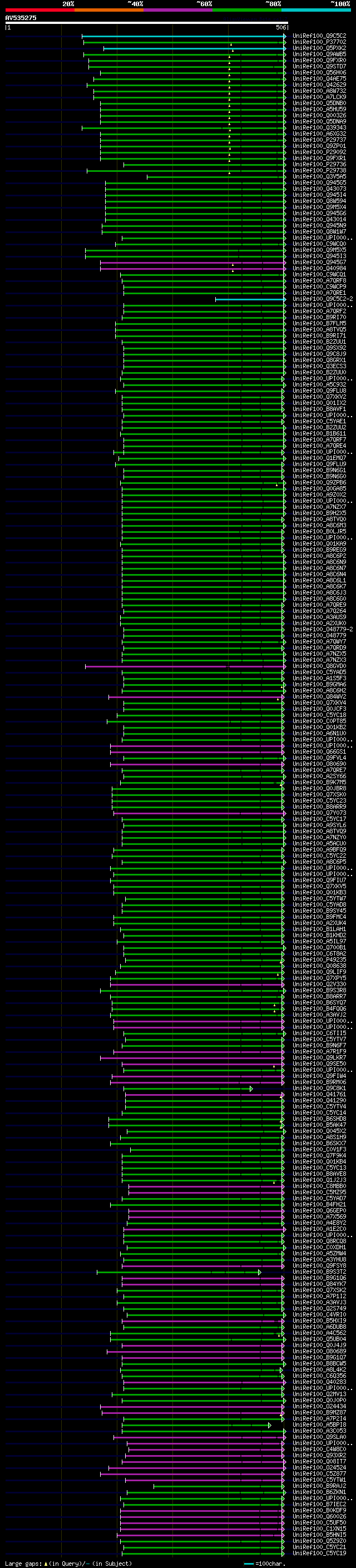Click the orange ~40% identity color scale segment
The width and height of the screenshot is (356, 1568).
(109, 11)
